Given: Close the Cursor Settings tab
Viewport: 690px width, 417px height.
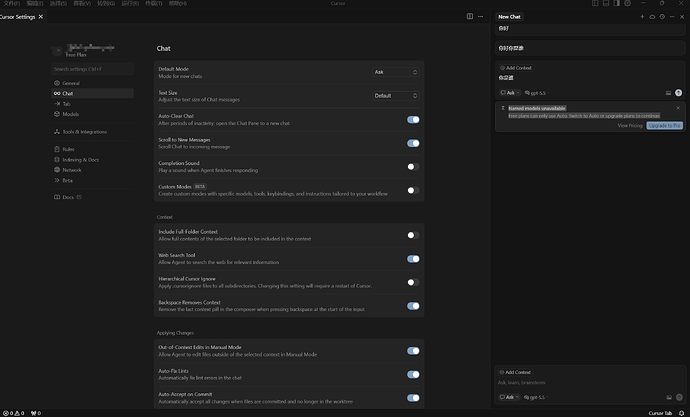Looking at the screenshot, I should coord(41,17).
